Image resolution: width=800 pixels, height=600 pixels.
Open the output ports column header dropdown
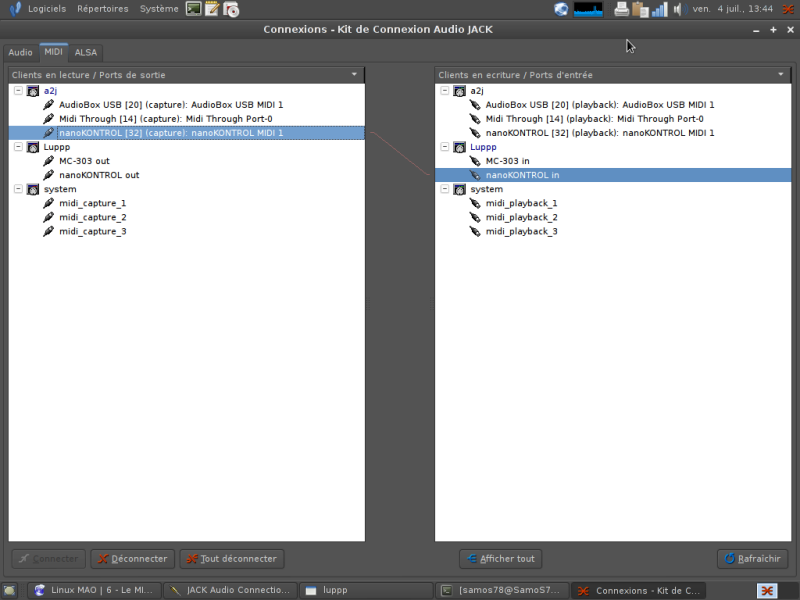354,74
